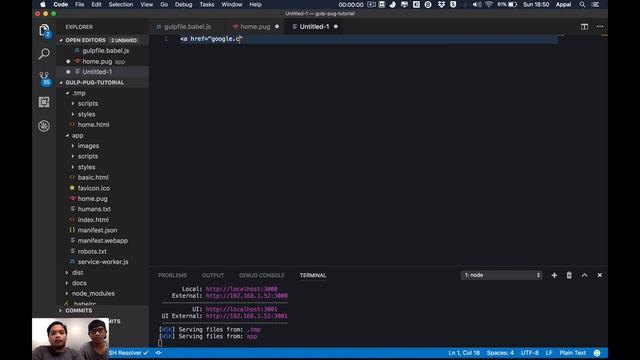This screenshot has width=640, height=360.
Task: Click the Dropbox icon in menu bar
Action: point(441,4)
